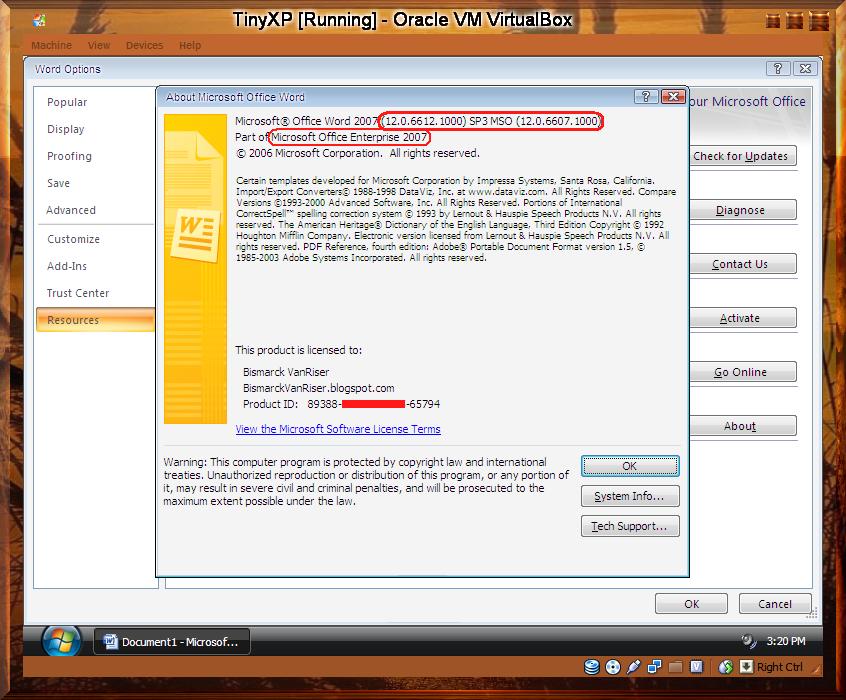The image size is (846, 700).
Task: Click the sound tray icon beside the clock
Action: pyautogui.click(x=749, y=641)
